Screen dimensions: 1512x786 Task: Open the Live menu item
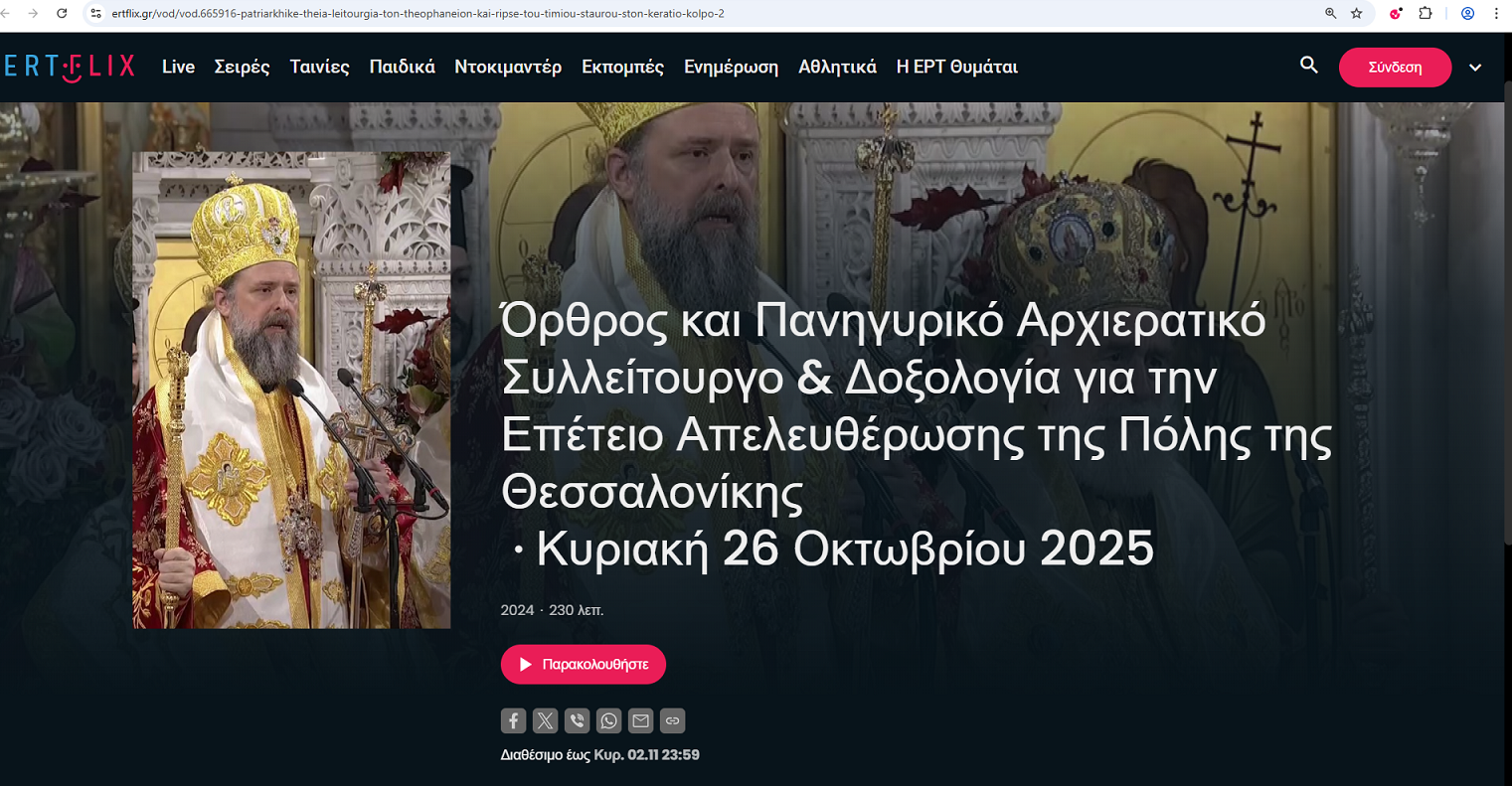pos(178,67)
